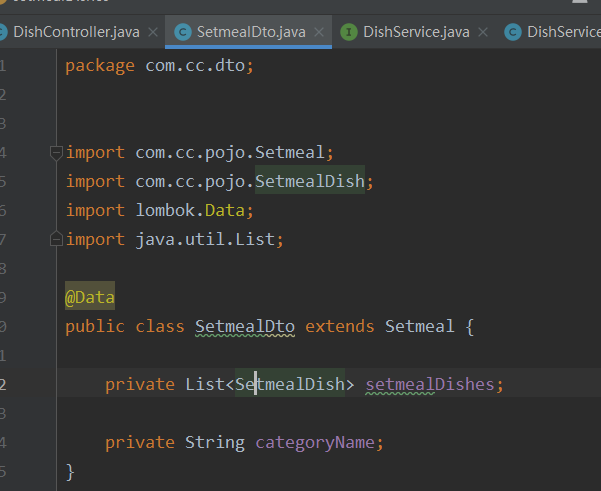Viewport: 601px width, 491px height.
Task: Click the class icon of SetmealDto.java tab
Action: tap(183, 32)
